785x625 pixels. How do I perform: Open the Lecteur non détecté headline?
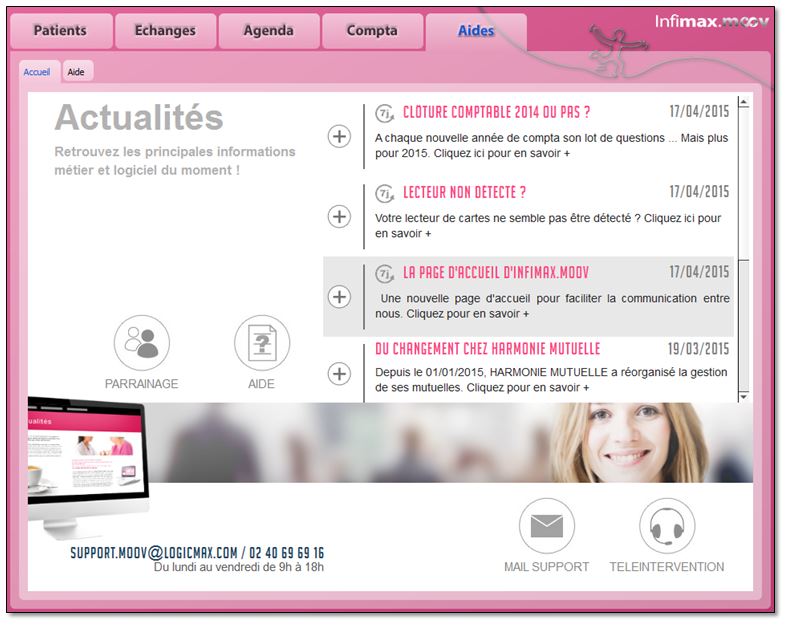pyautogui.click(x=465, y=192)
